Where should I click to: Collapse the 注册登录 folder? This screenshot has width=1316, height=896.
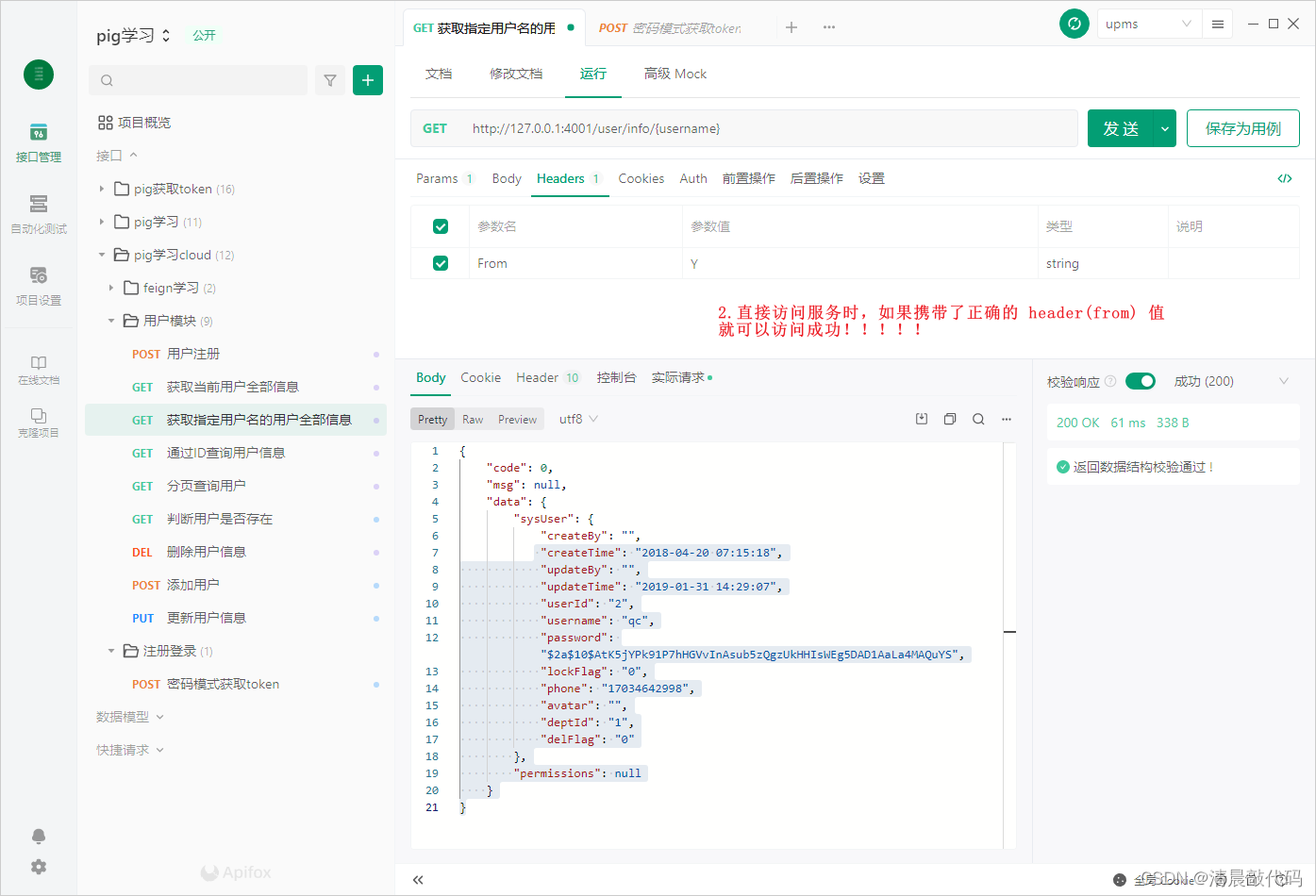coord(111,651)
